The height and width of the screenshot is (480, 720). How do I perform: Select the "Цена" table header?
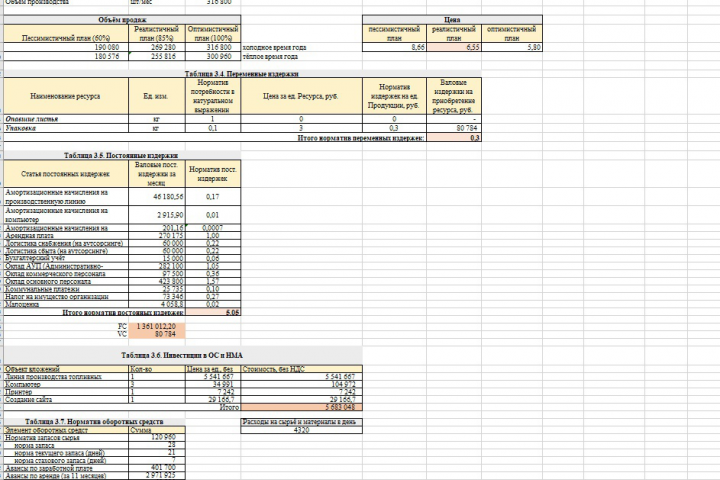(x=452, y=20)
